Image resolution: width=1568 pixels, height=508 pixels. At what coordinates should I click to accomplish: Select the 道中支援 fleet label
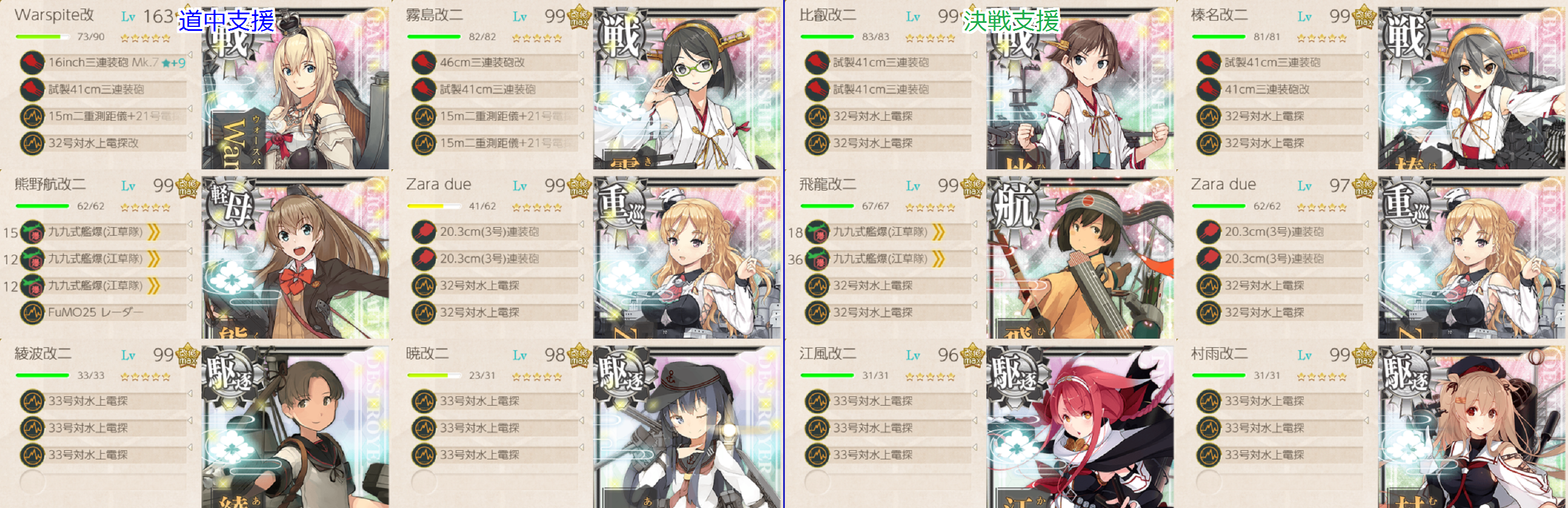(227, 21)
